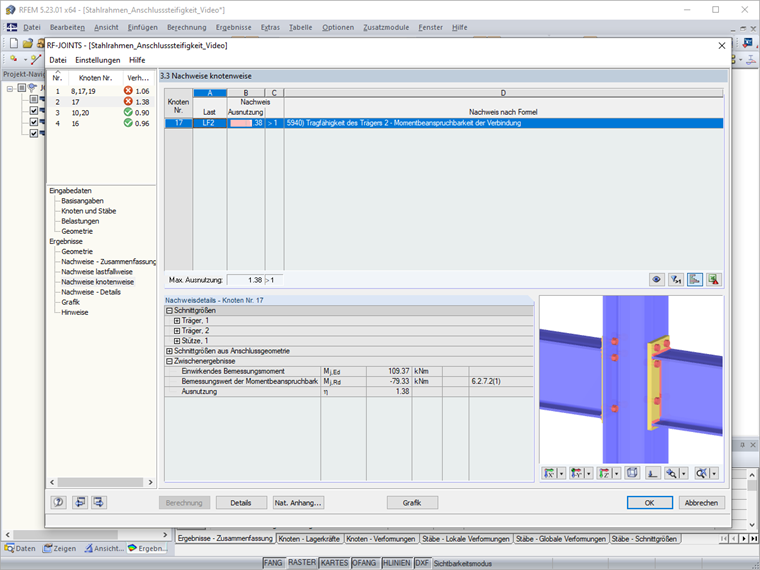Click Abbrechen to cancel the dialog
Screen dimensions: 760x570
pyautogui.click(x=701, y=503)
